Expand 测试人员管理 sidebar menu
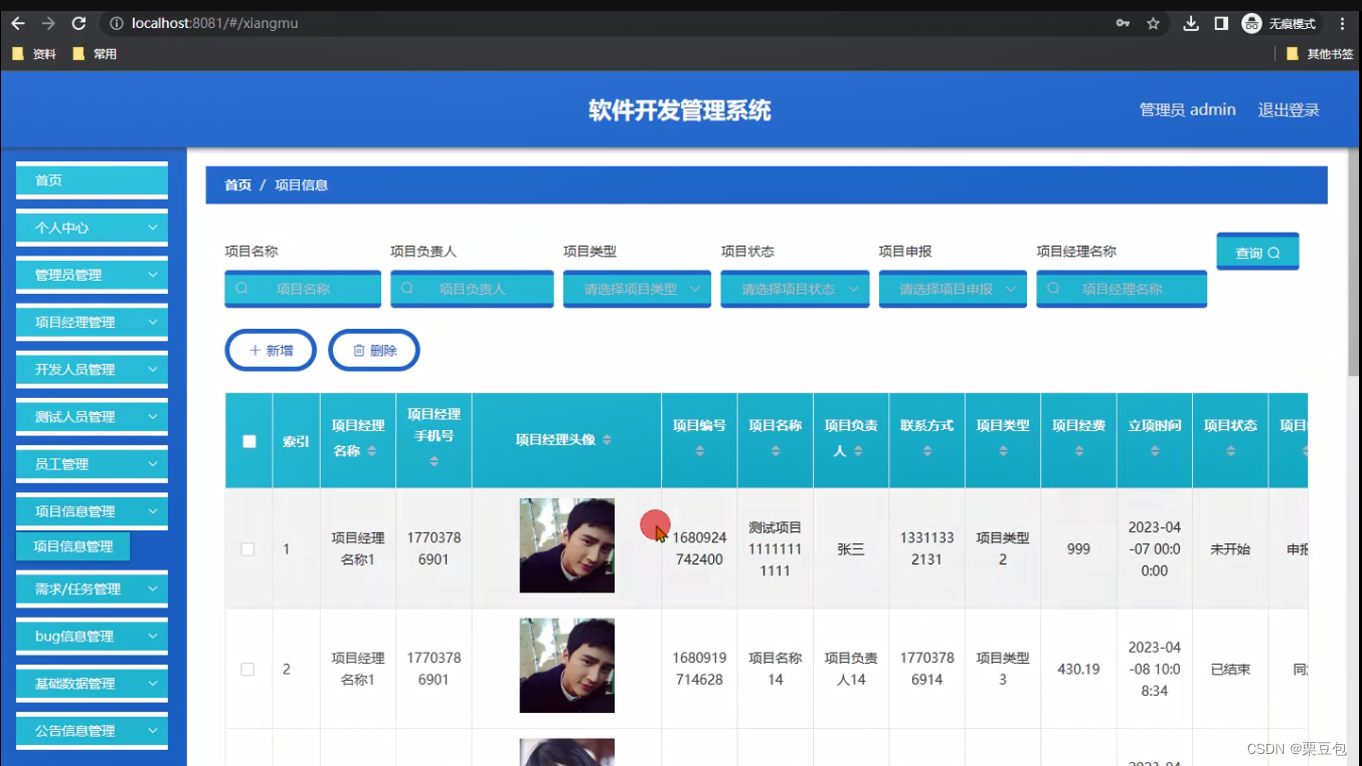This screenshot has width=1362, height=766. coord(92,417)
